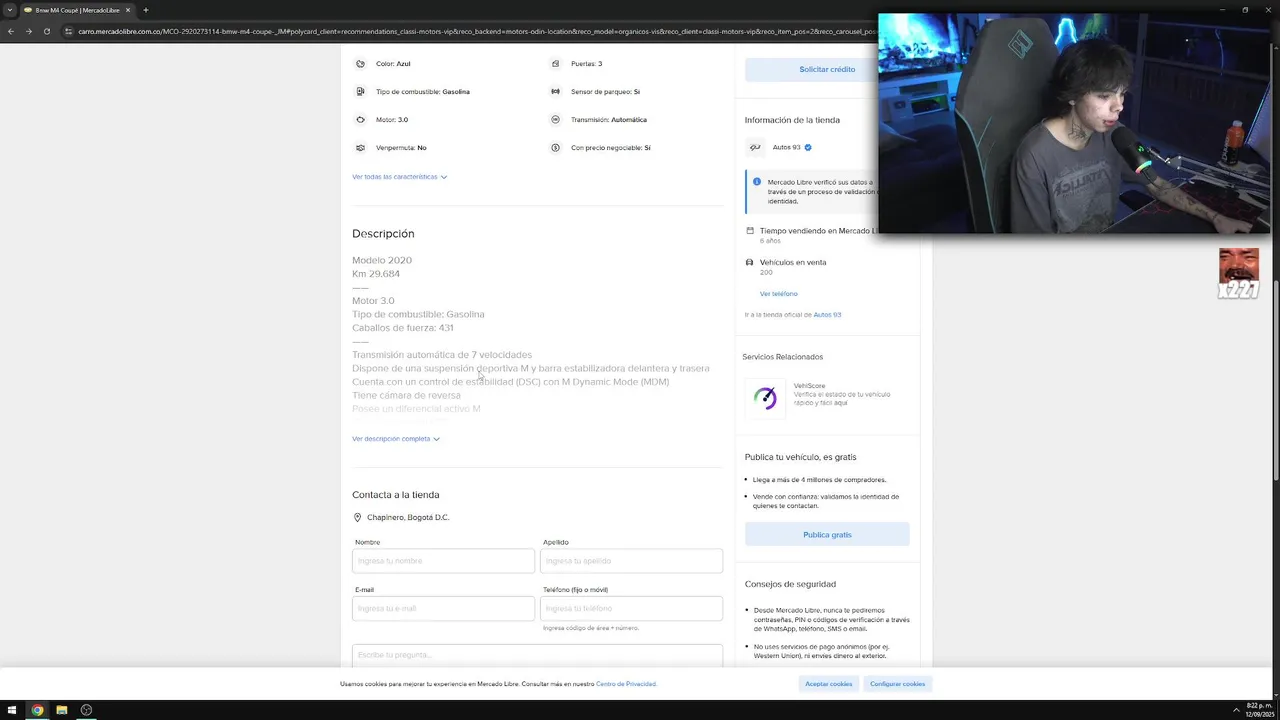
Task: Click the Consejos de seguridad heading
Action: tap(790, 584)
